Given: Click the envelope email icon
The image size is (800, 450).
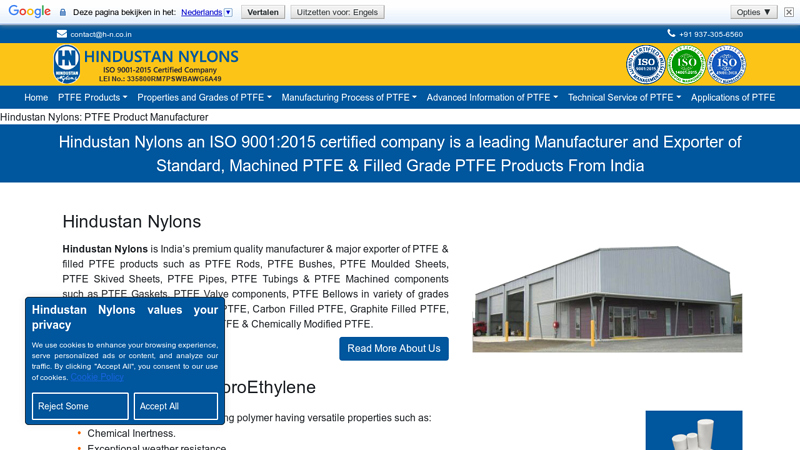Looking at the screenshot, I should 62,34.
